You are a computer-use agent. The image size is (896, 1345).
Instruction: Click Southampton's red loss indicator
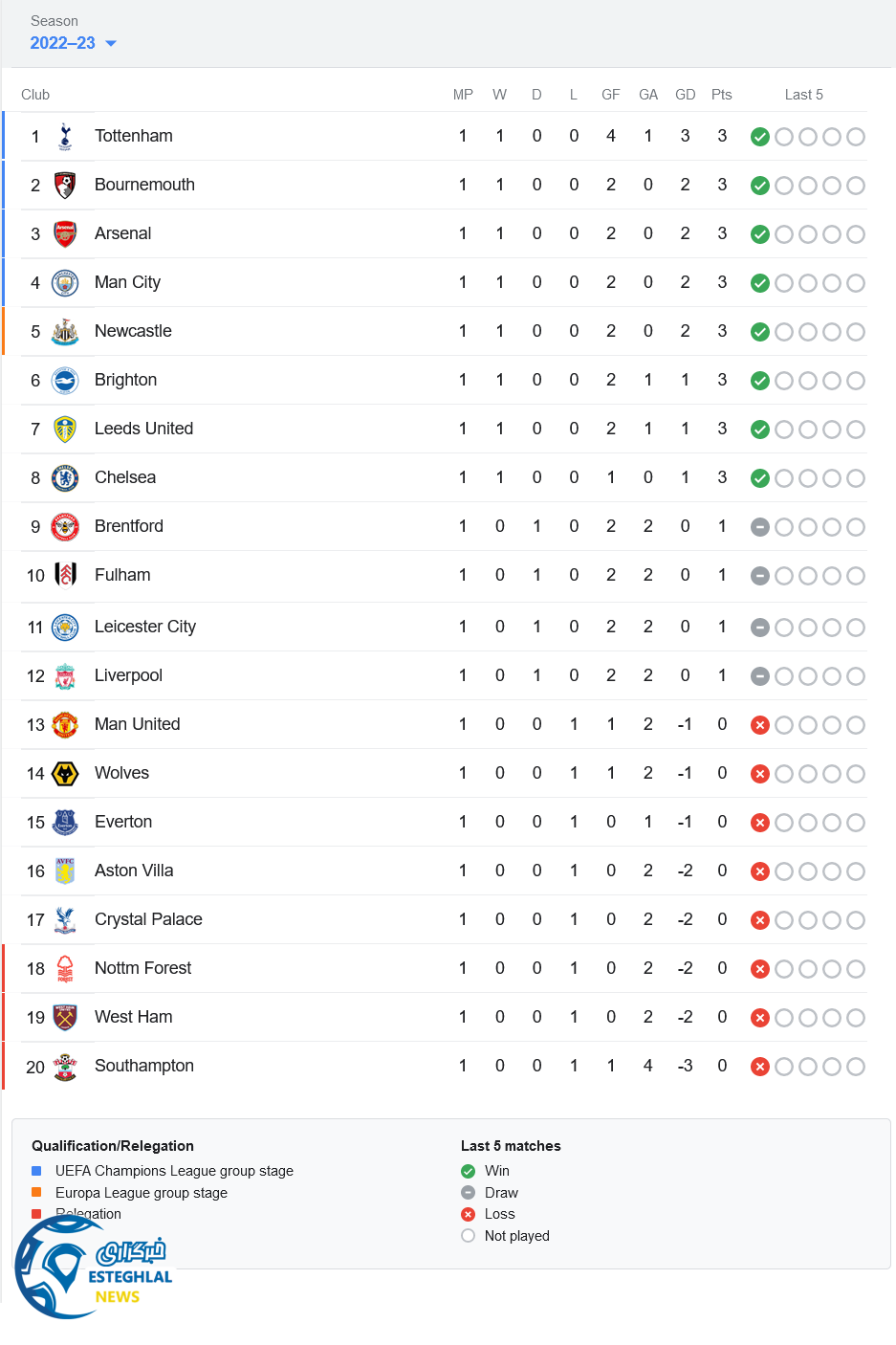760,1067
